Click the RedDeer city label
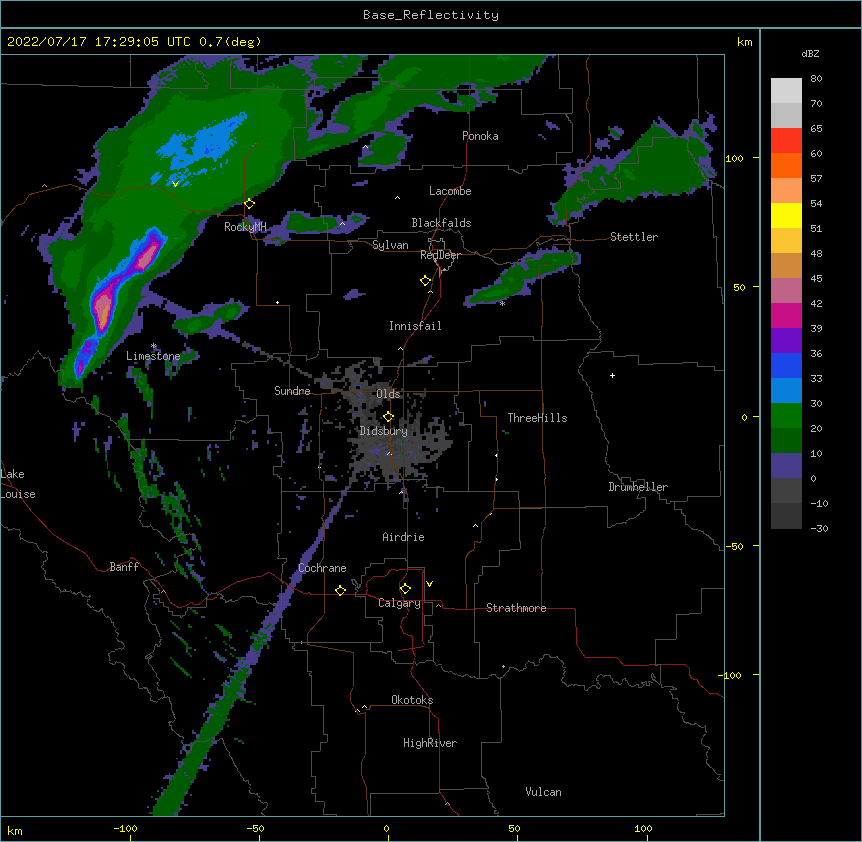Viewport: 862px width, 842px height. click(440, 255)
